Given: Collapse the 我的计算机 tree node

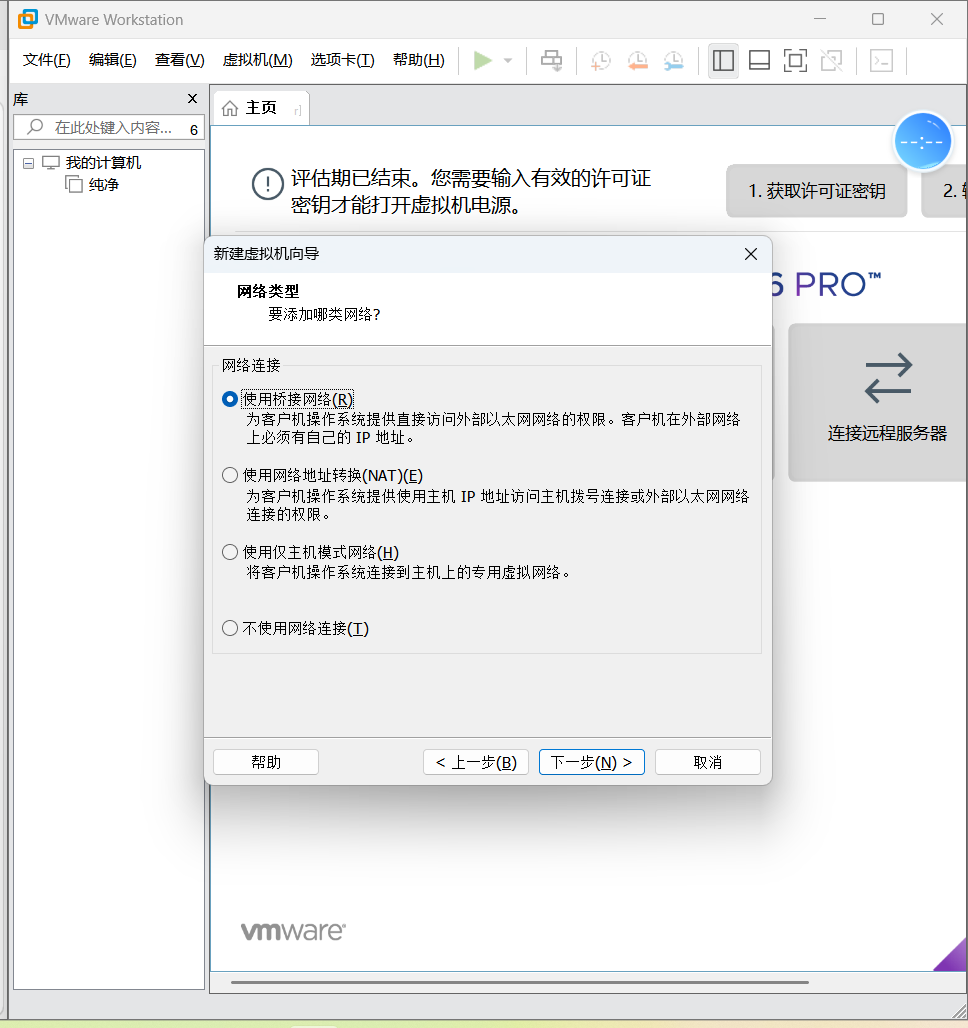Looking at the screenshot, I should (28, 163).
